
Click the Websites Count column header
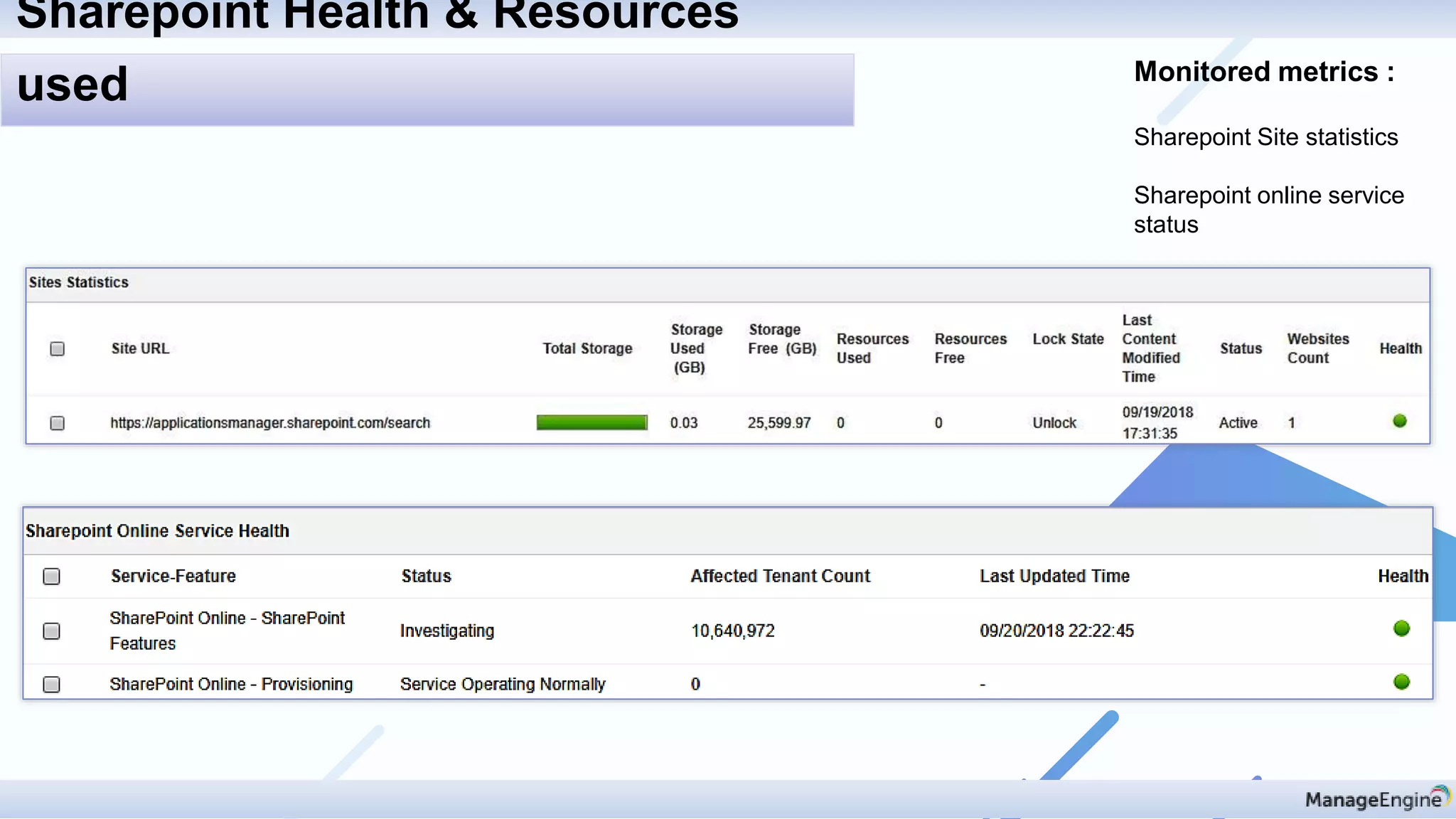click(1318, 348)
